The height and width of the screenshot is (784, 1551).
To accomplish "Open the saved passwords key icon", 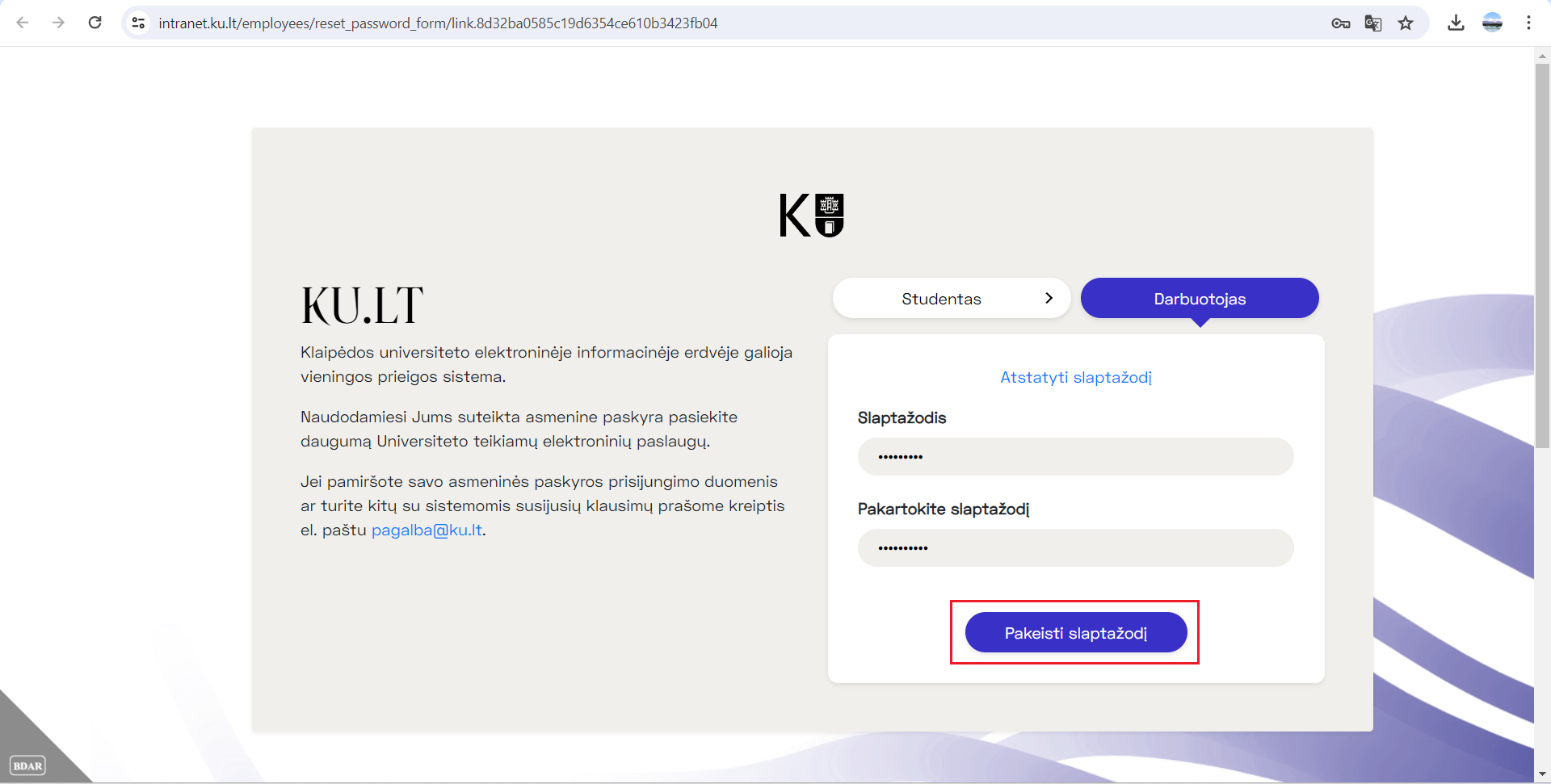I will [x=1341, y=23].
